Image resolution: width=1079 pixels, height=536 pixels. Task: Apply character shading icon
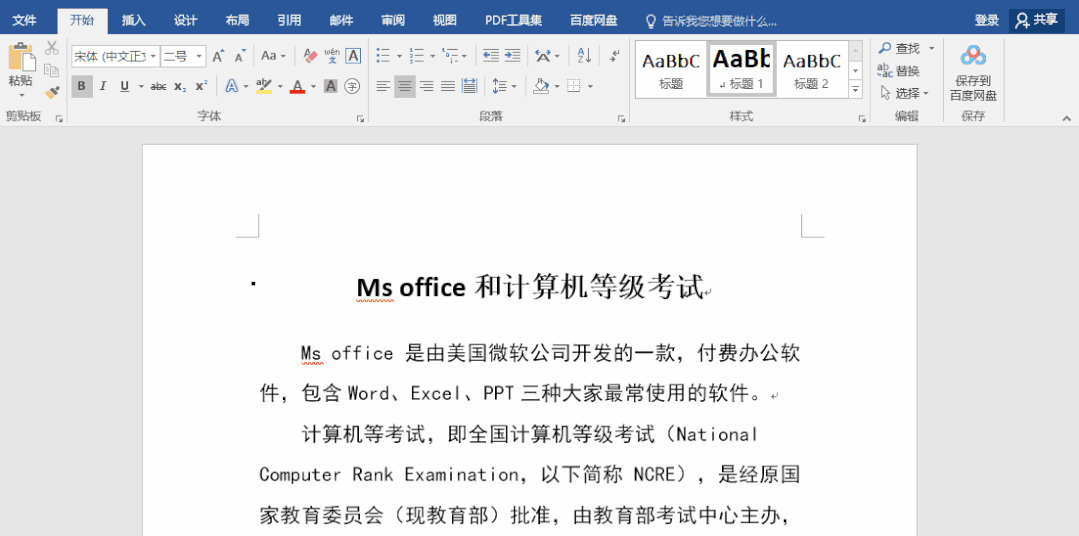(330, 86)
